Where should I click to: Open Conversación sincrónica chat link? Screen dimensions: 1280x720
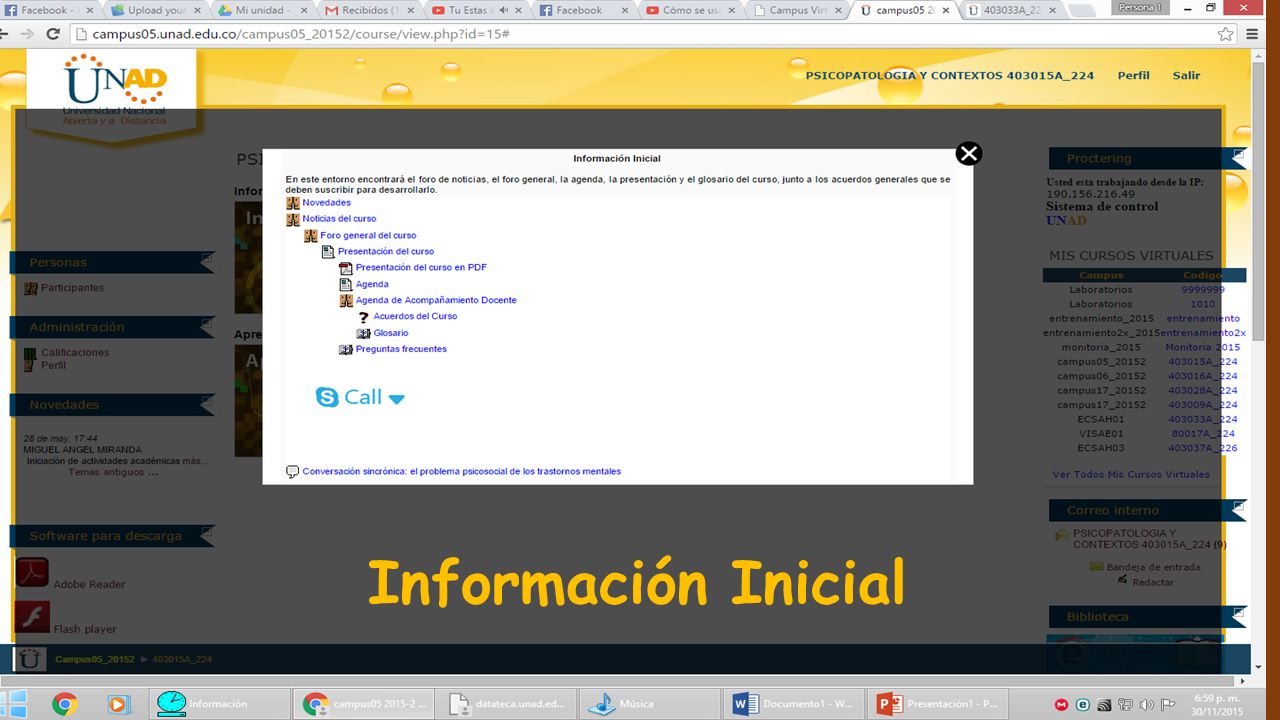tap(462, 472)
